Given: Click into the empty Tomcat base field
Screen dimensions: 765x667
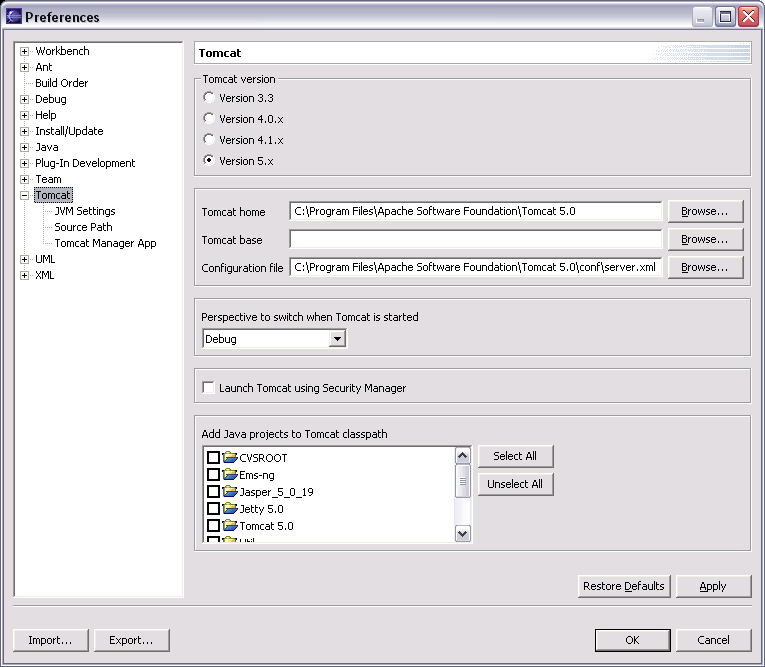Looking at the screenshot, I should pos(475,239).
